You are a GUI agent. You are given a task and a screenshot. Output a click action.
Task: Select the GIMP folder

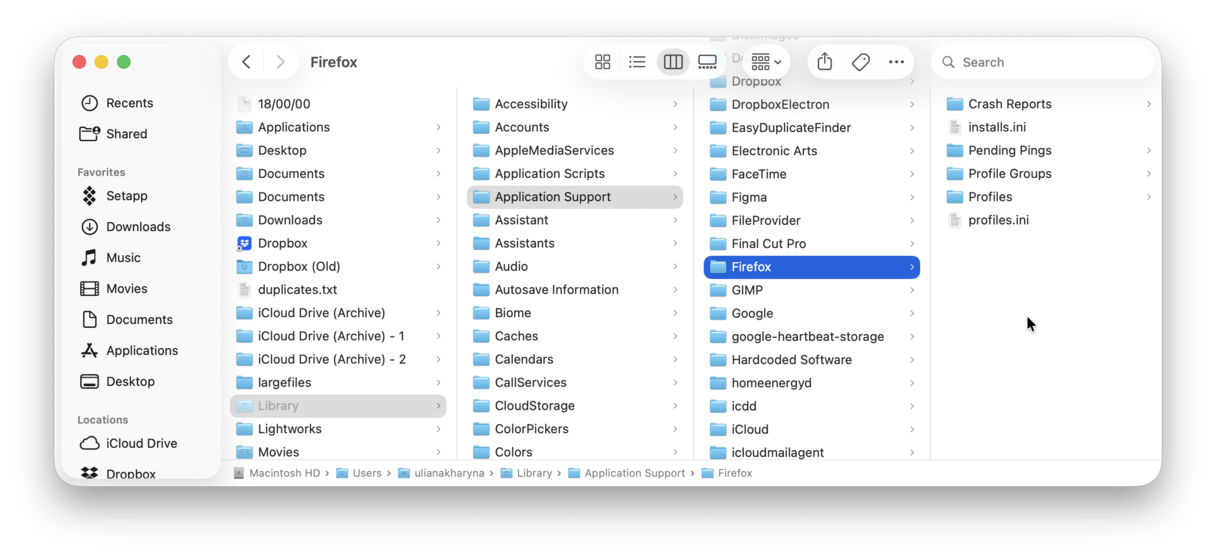point(812,290)
